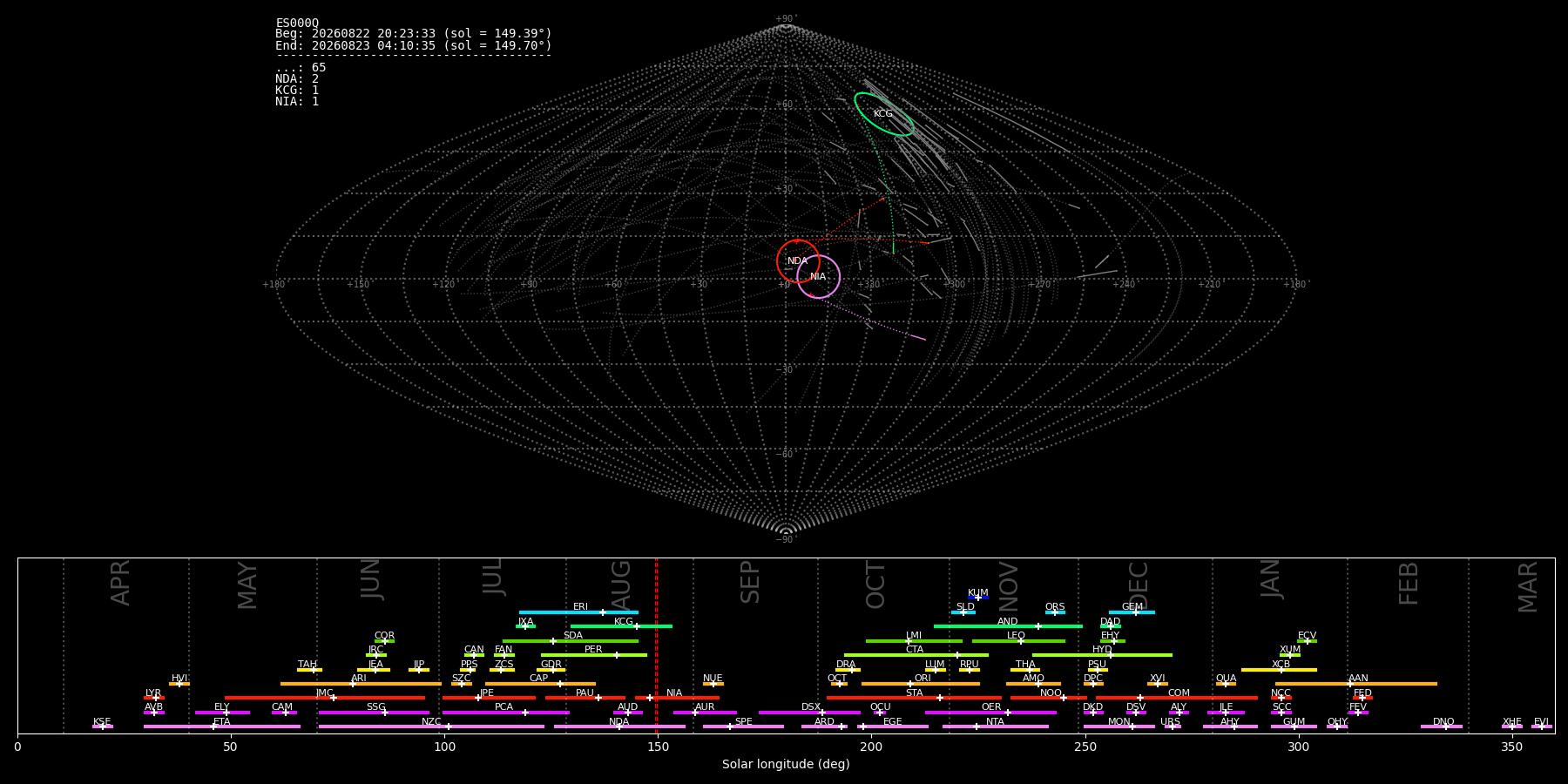The width and height of the screenshot is (1568, 784).
Task: Click the EVI shower label
Action: 1541,722
